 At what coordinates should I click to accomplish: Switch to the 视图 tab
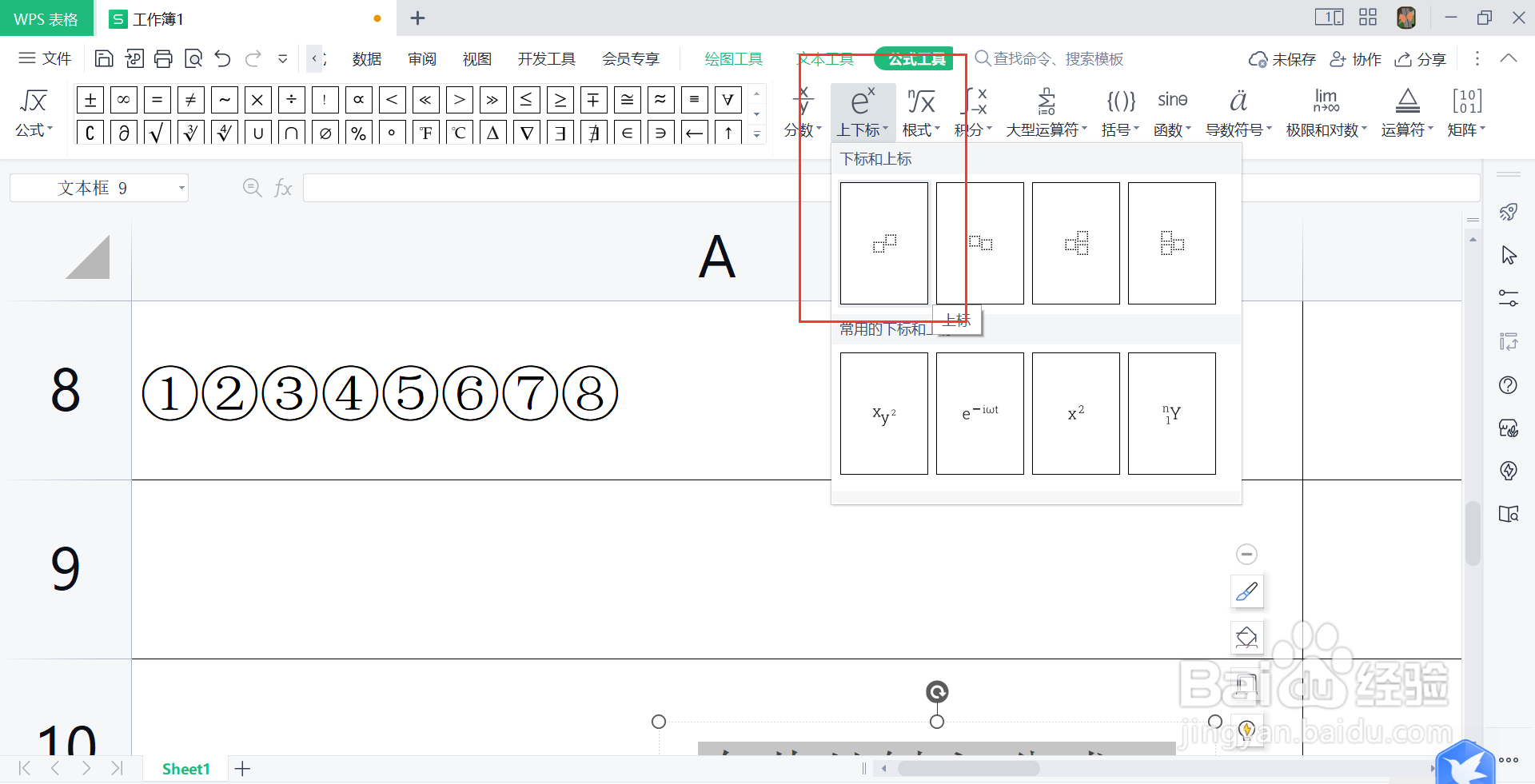[x=477, y=59]
